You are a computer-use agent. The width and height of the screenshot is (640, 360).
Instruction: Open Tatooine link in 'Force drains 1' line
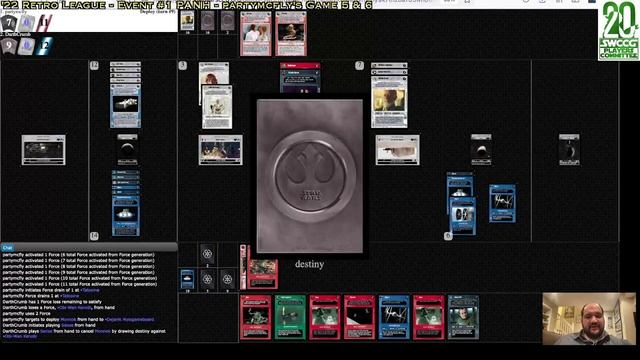[70, 296]
